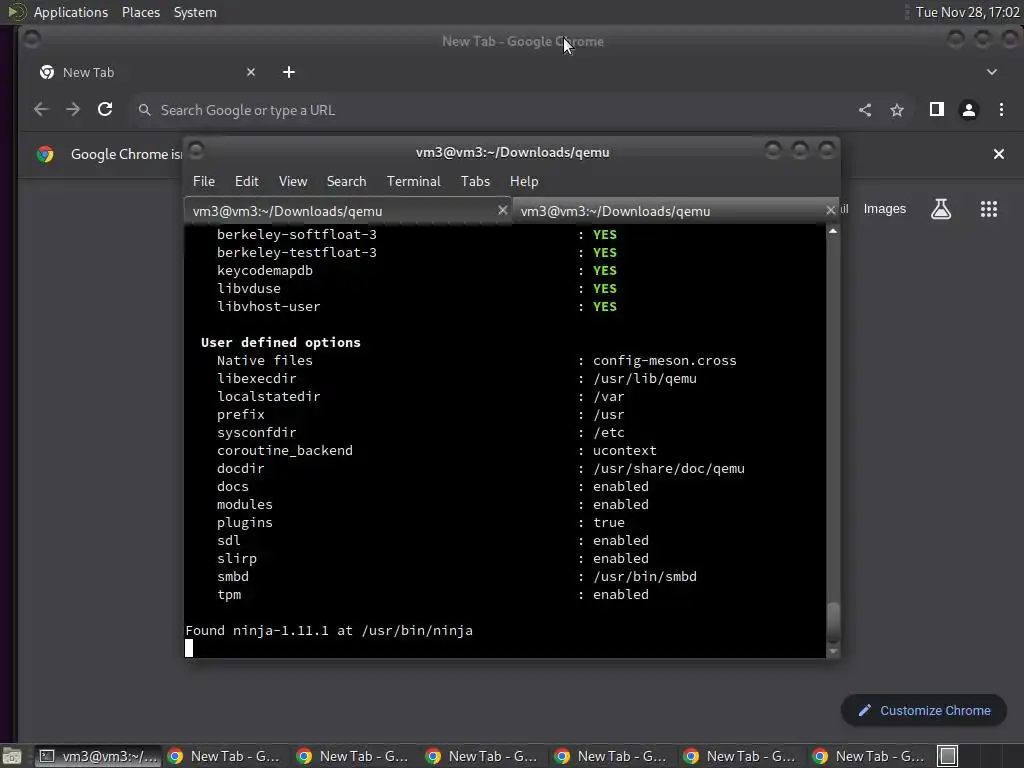The image size is (1024, 768).
Task: Select the first New Tab Chrome taskbar entry
Action: (x=225, y=756)
